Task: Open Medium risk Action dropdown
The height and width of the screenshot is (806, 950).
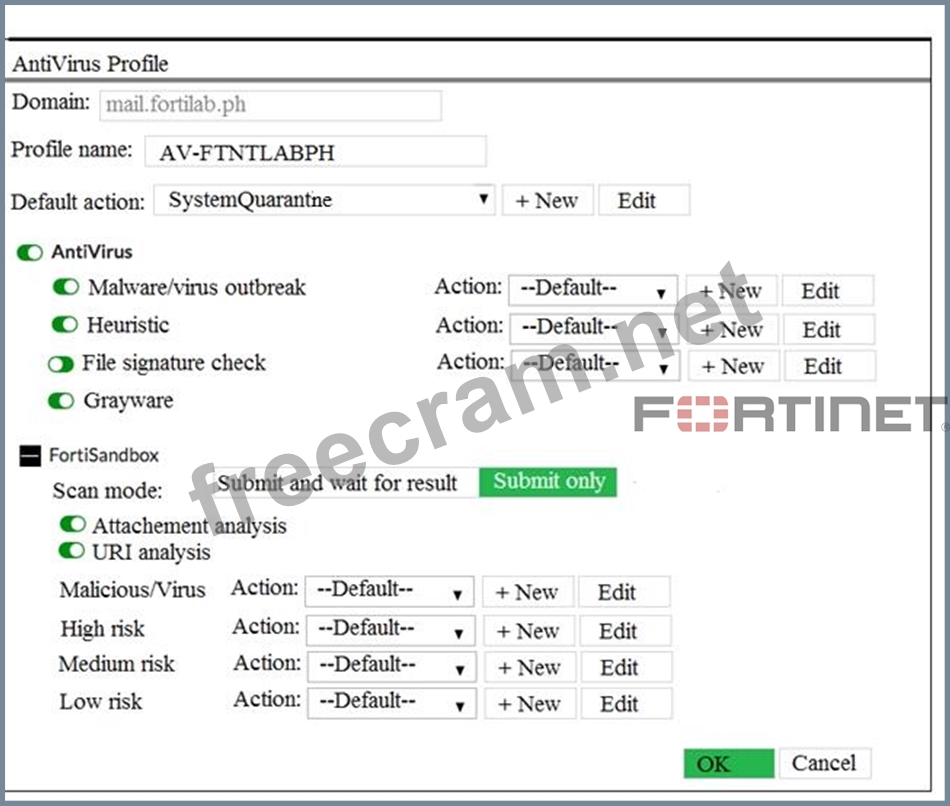Action: [392, 667]
